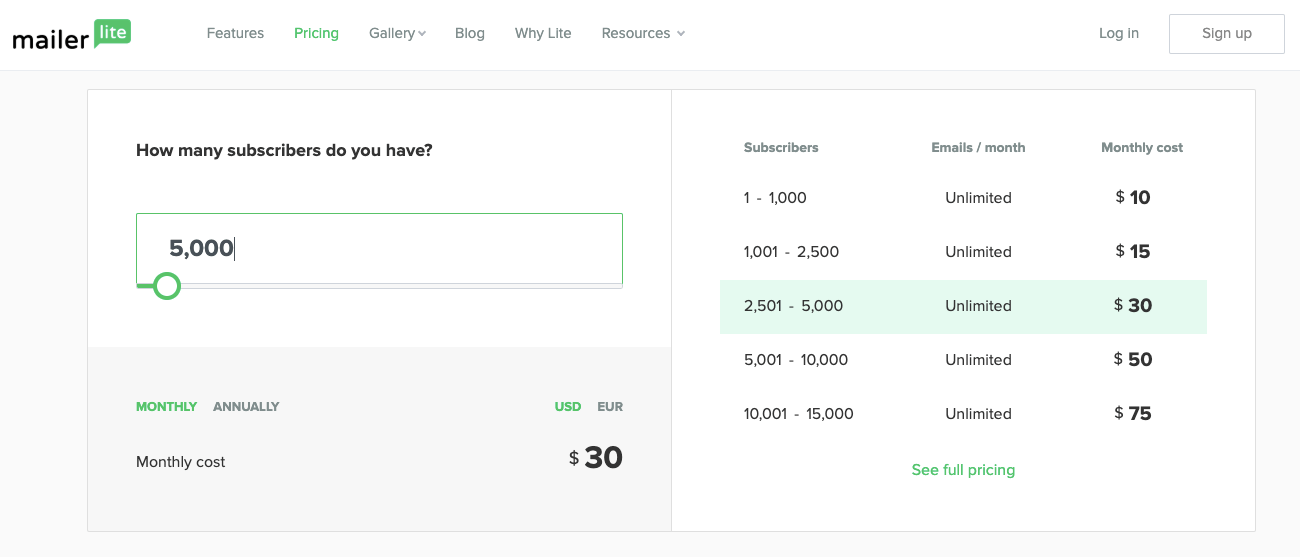Click the $ 10 monthly cost

[x=1133, y=198]
